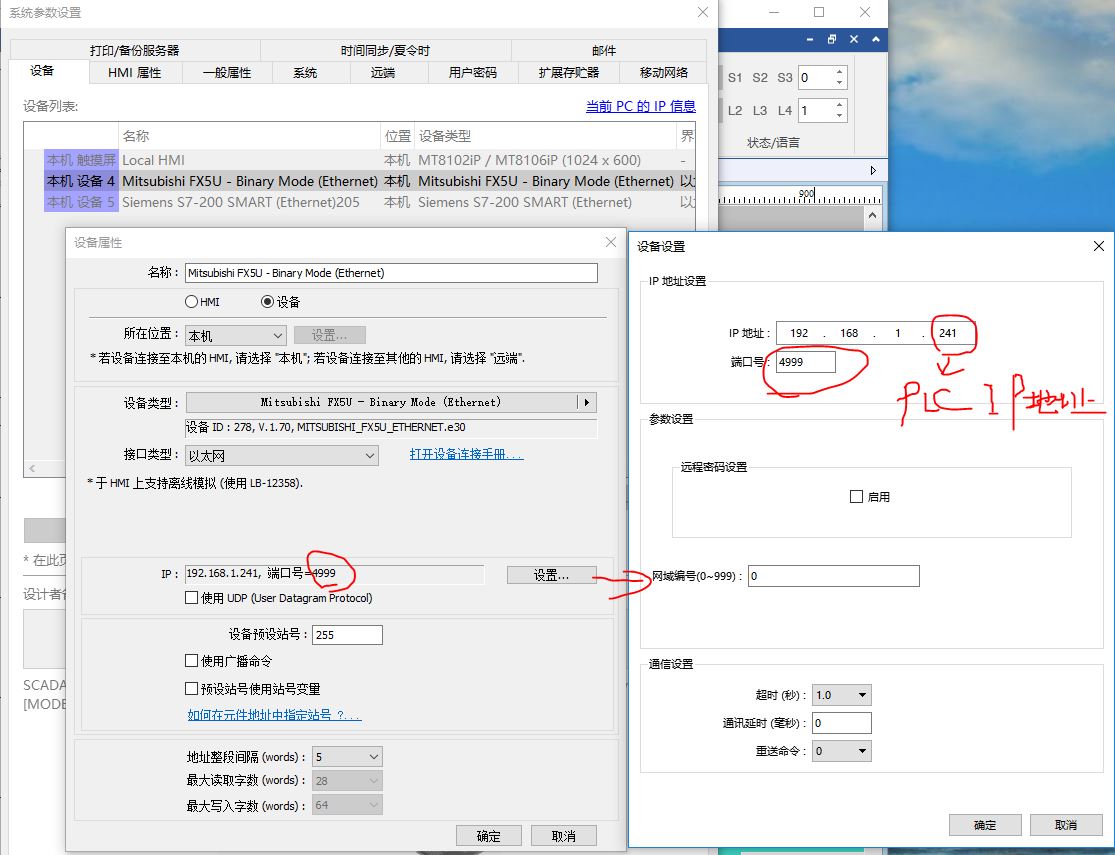Click the S2 state button
1115x855 pixels.
pos(760,78)
